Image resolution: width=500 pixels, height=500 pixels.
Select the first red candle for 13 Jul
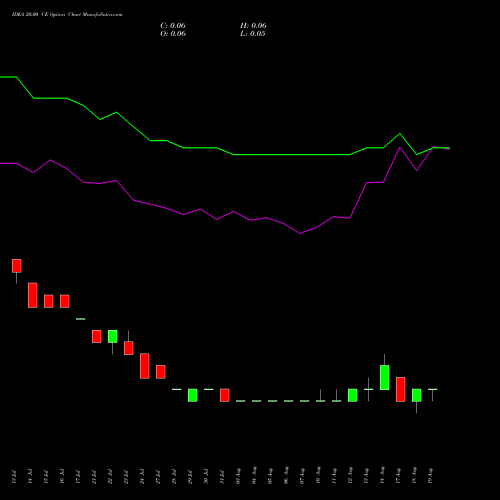[17, 266]
